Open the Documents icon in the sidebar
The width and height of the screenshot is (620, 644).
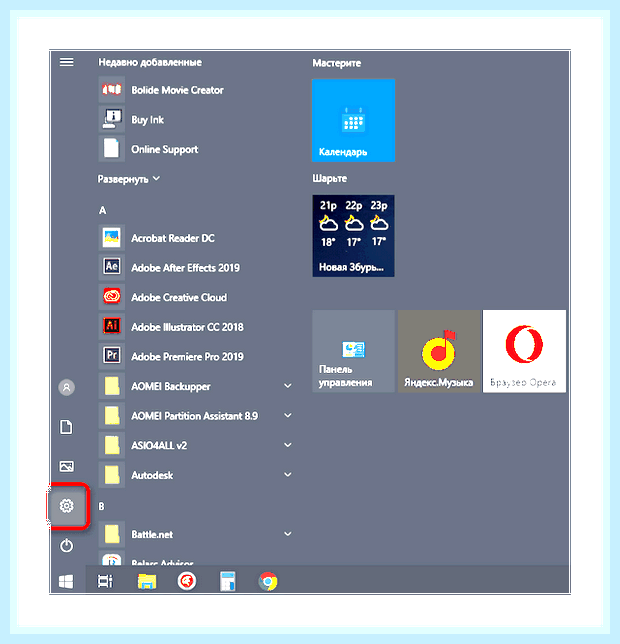[x=67, y=427]
